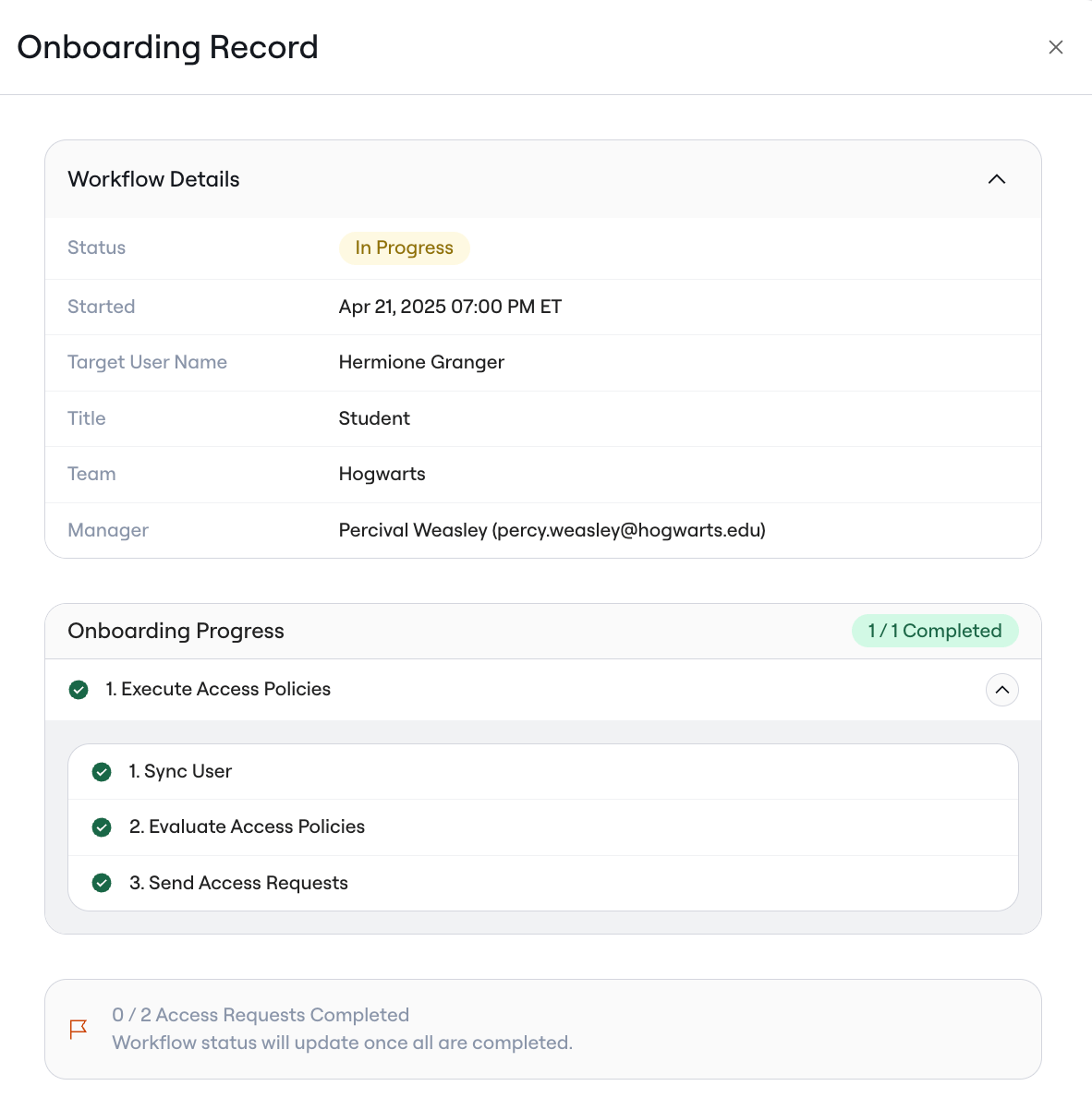The image size is (1092, 1110).
Task: Close the Onboarding Record dialog
Action: pos(1056,47)
